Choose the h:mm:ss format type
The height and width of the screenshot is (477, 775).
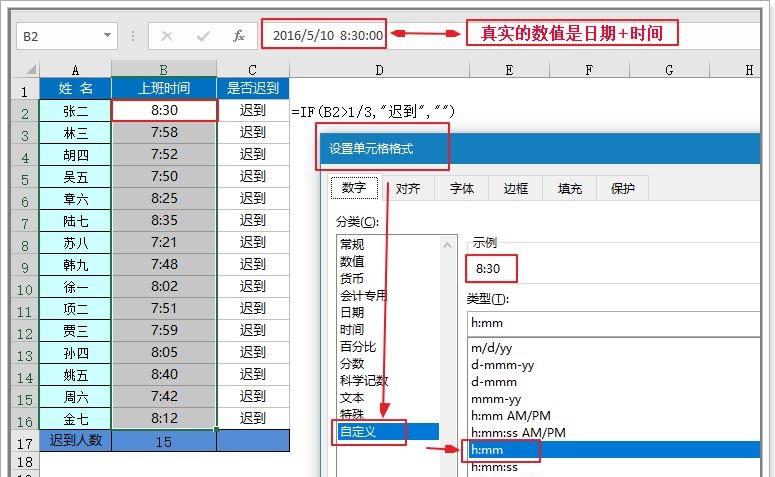click(x=494, y=467)
